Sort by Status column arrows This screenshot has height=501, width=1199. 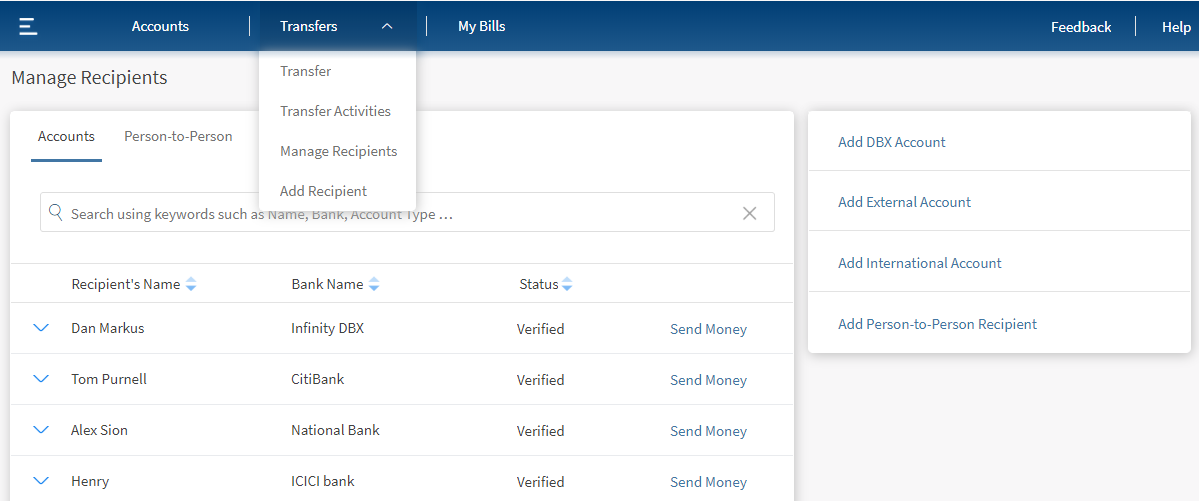point(567,285)
